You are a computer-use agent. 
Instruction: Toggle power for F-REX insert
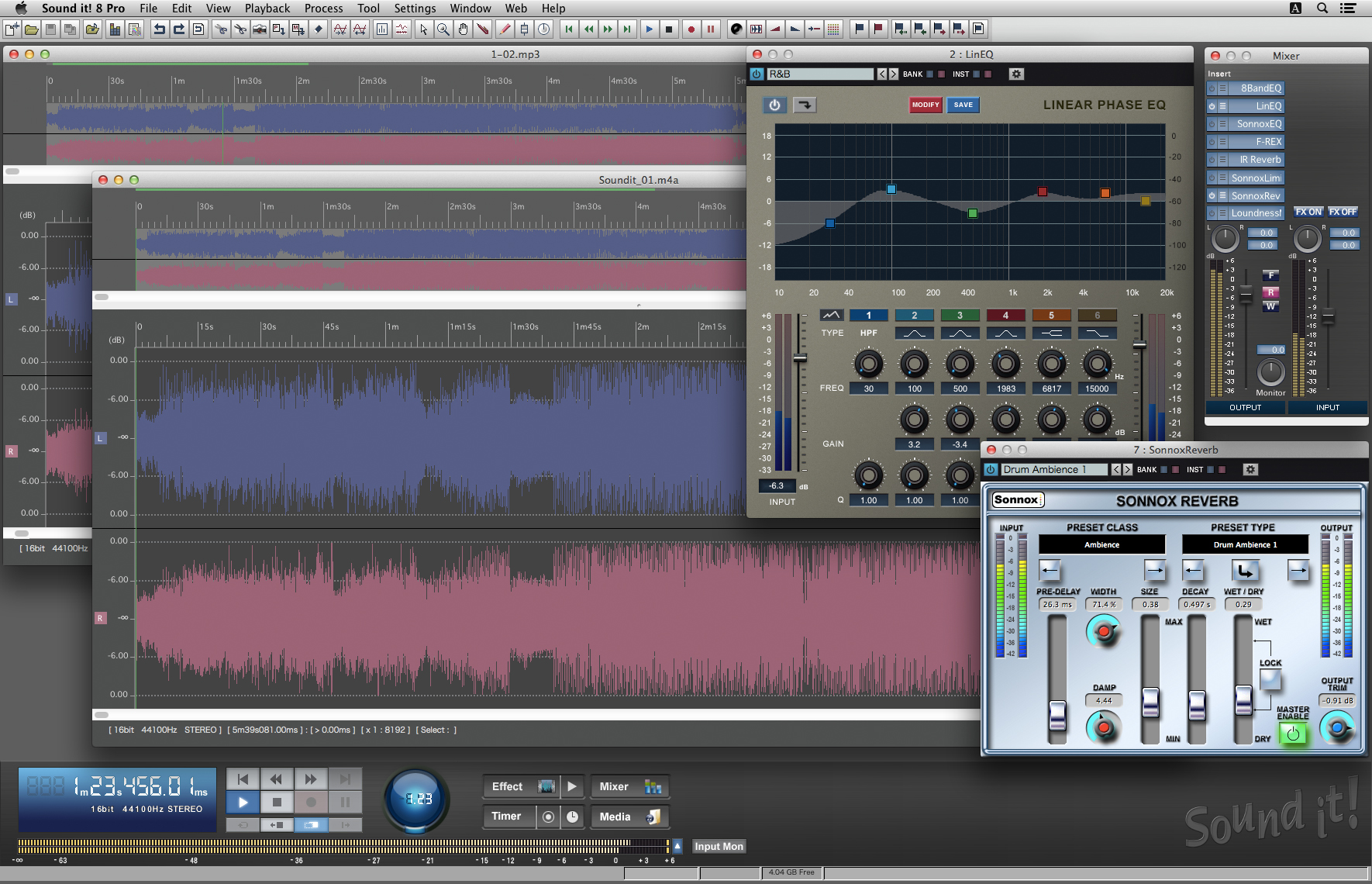pos(1212,142)
